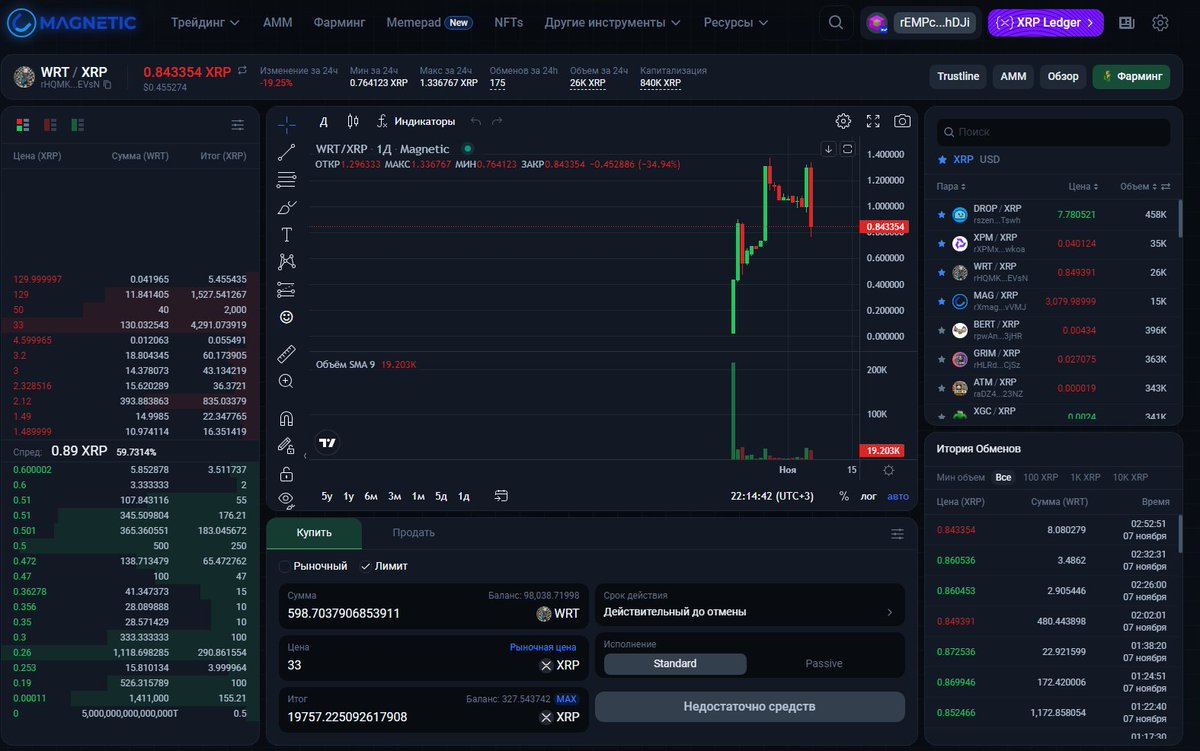This screenshot has width=1200, height=751.
Task: Open the go-to-date calendar icon
Action: (x=501, y=496)
